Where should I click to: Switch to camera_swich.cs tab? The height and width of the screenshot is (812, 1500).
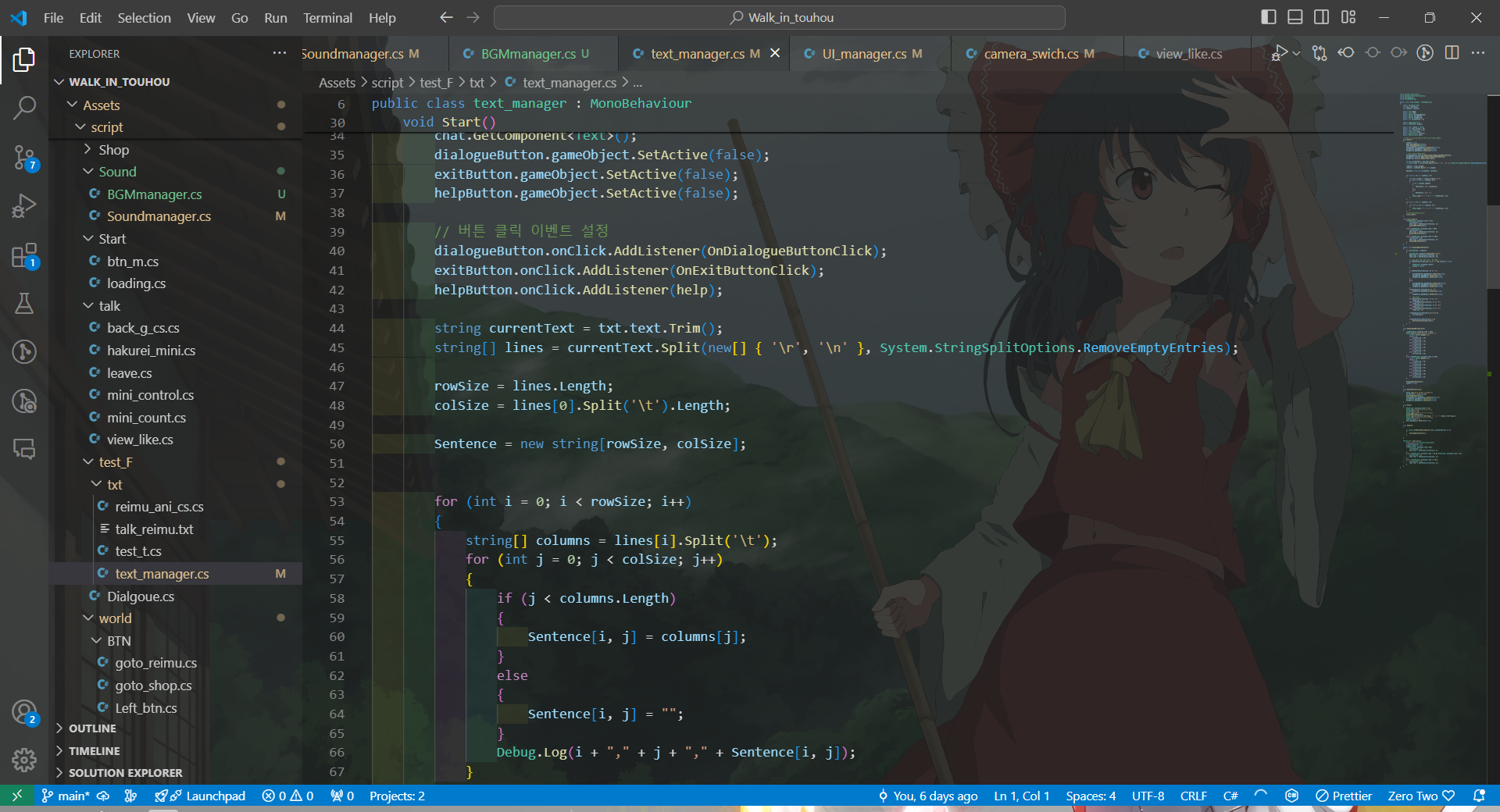point(1037,54)
